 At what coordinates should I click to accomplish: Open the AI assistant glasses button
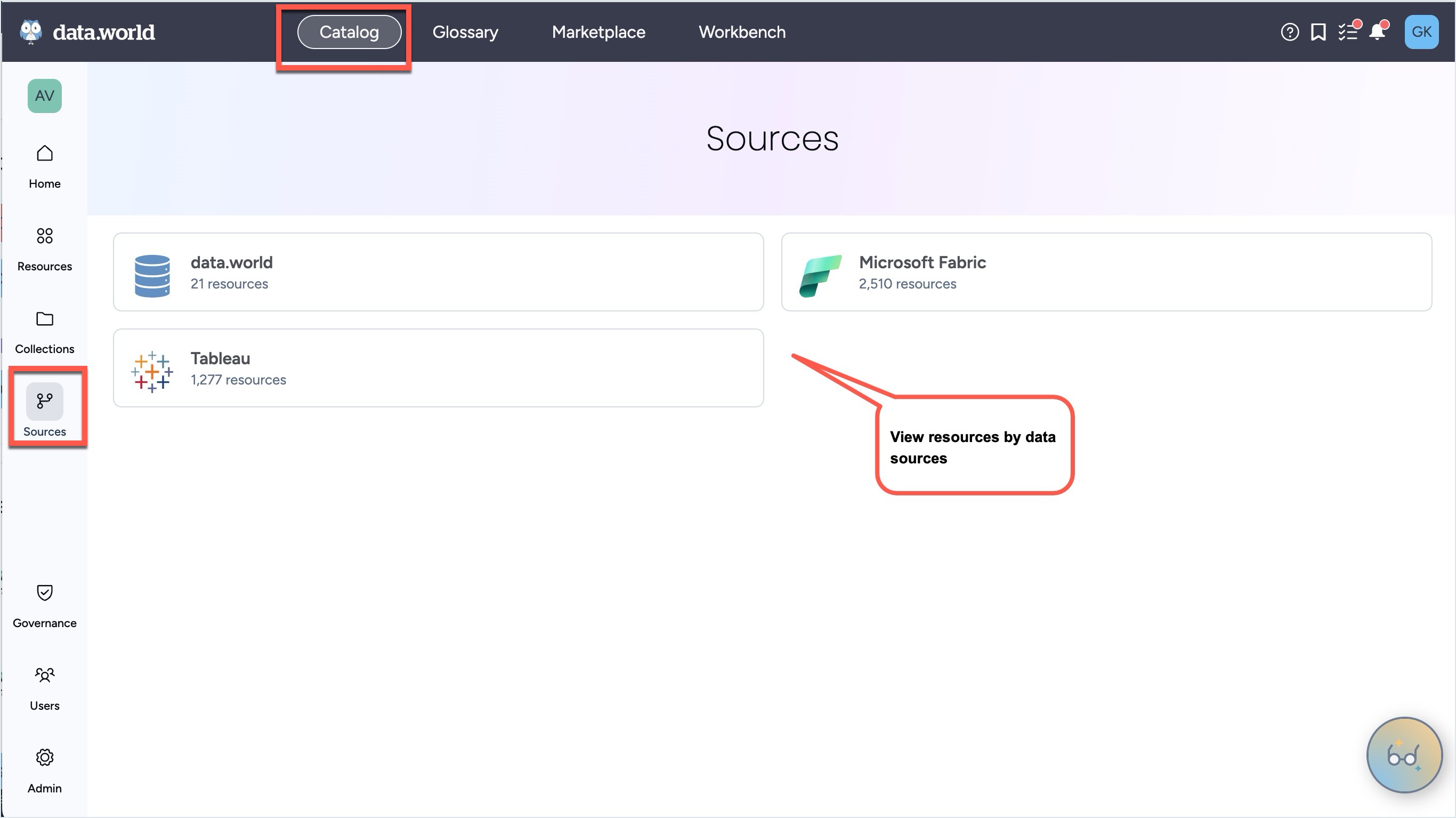pos(1404,755)
